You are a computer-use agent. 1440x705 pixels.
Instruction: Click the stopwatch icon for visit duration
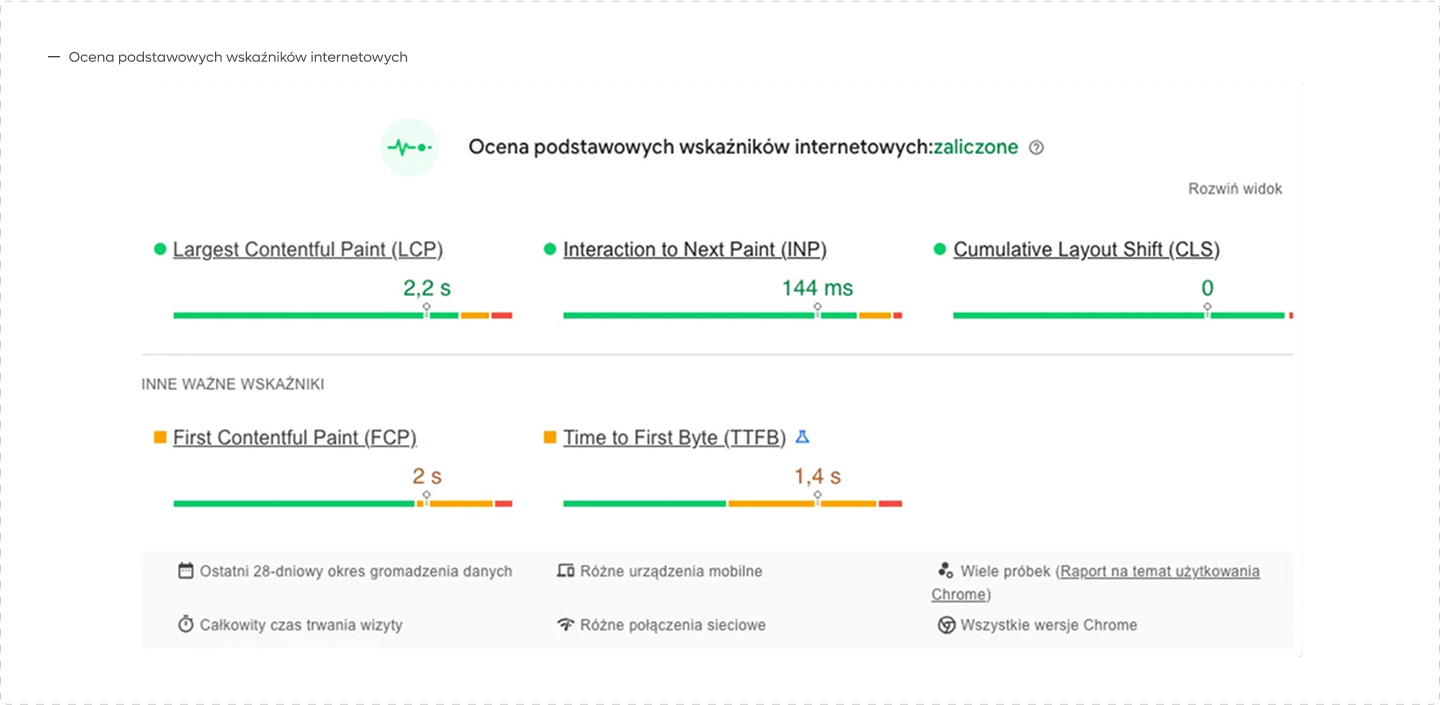coord(186,625)
